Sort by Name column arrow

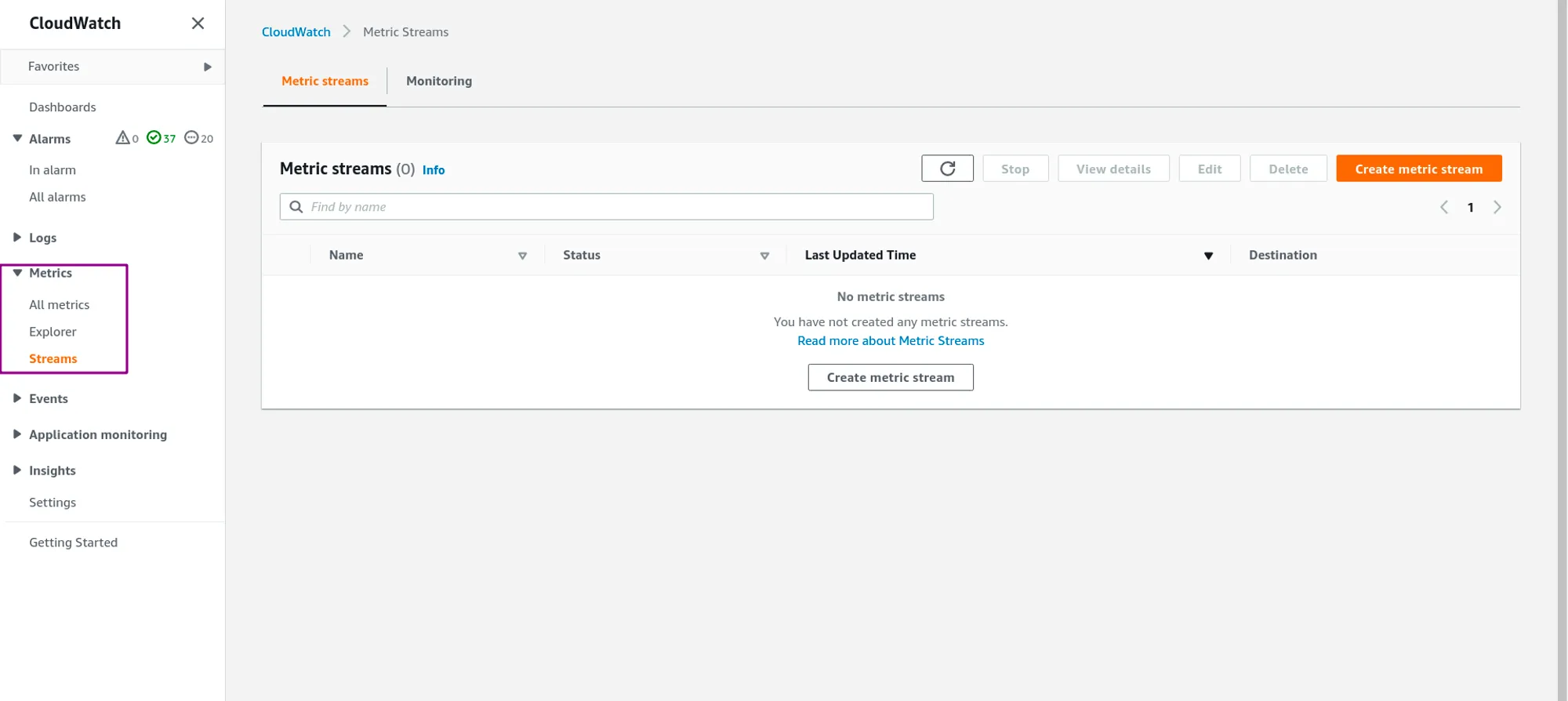click(x=522, y=256)
